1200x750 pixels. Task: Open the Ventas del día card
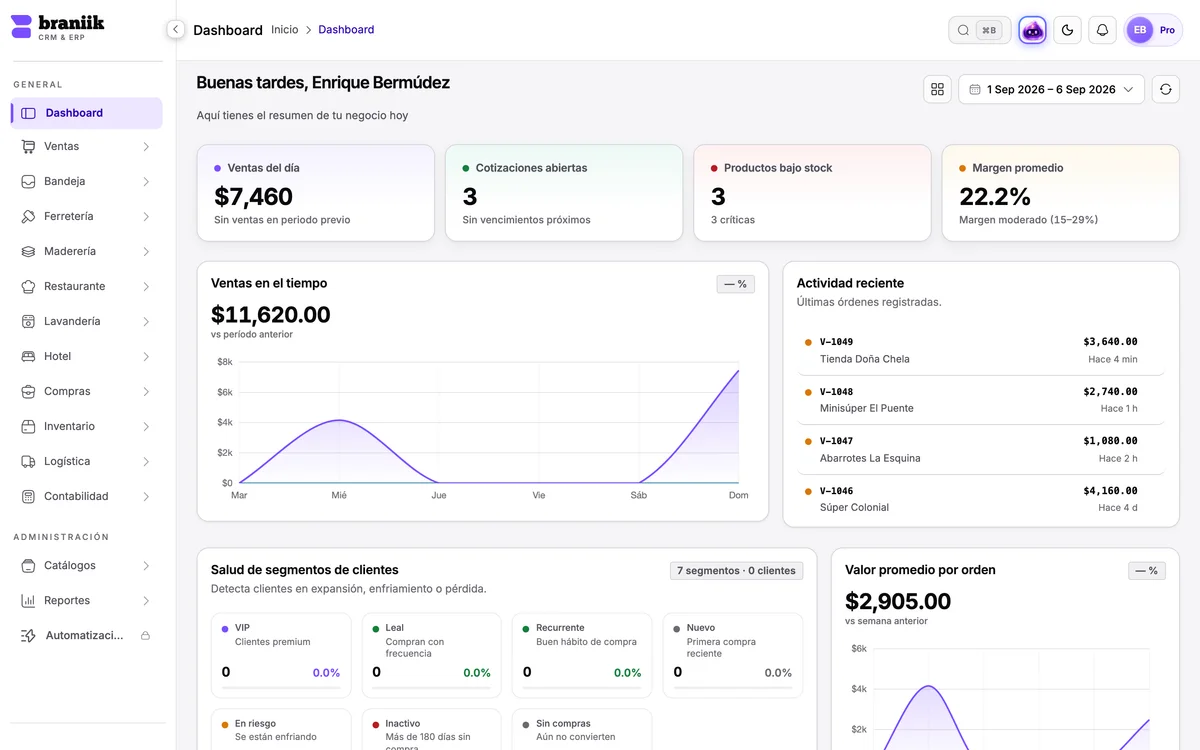[316, 193]
